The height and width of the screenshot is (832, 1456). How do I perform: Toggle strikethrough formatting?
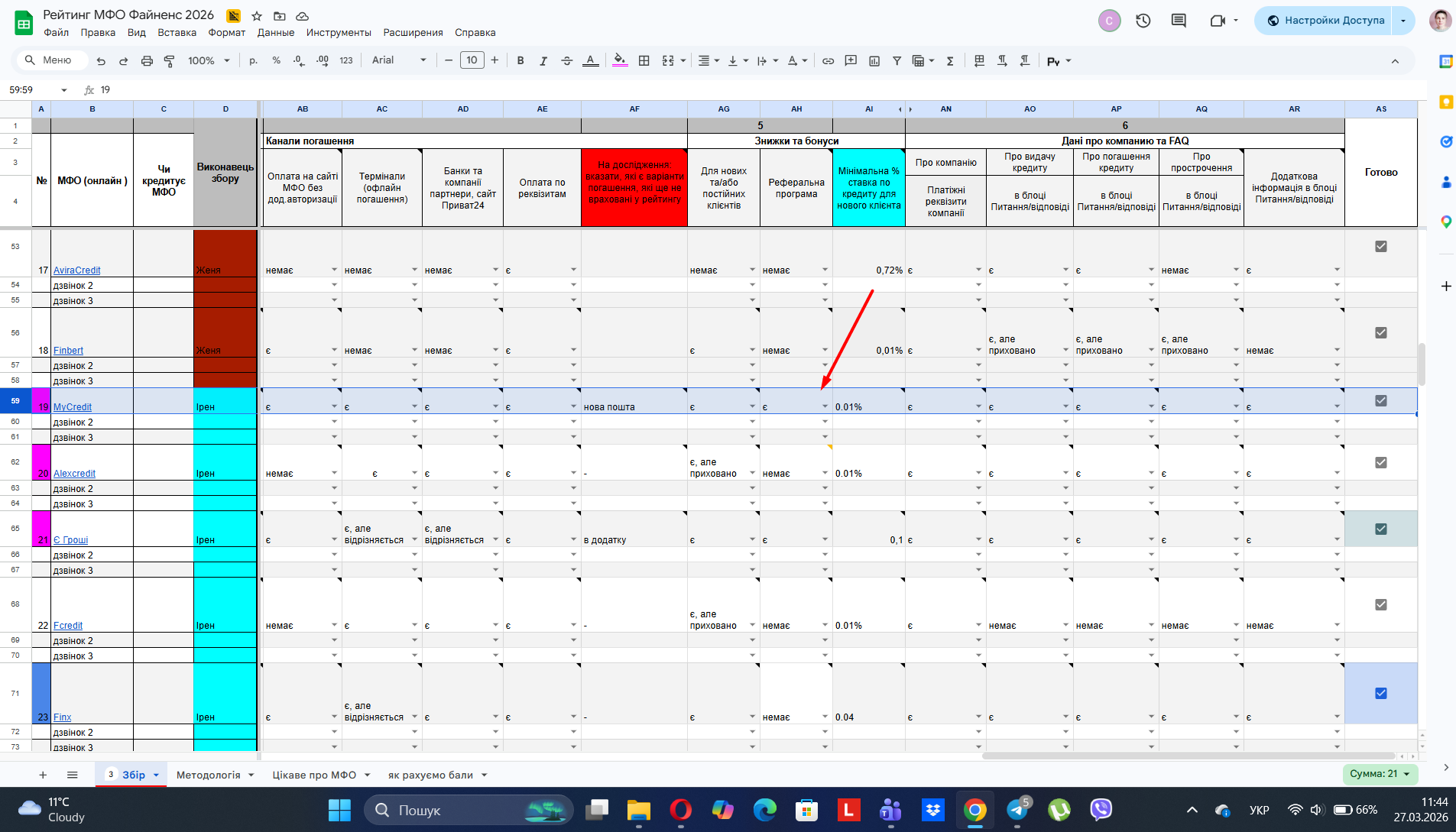point(566,60)
